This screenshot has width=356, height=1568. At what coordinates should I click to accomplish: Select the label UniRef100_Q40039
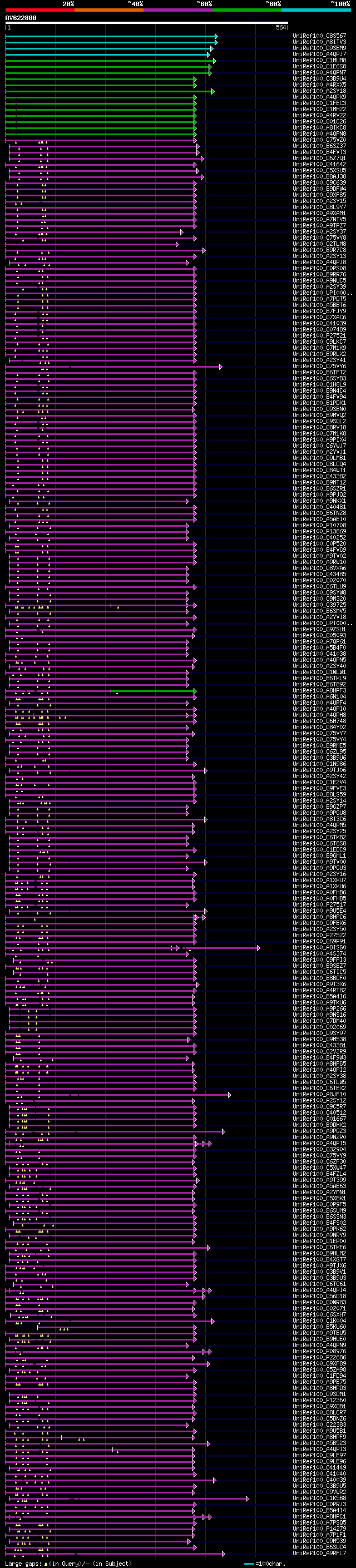[319, 1479]
